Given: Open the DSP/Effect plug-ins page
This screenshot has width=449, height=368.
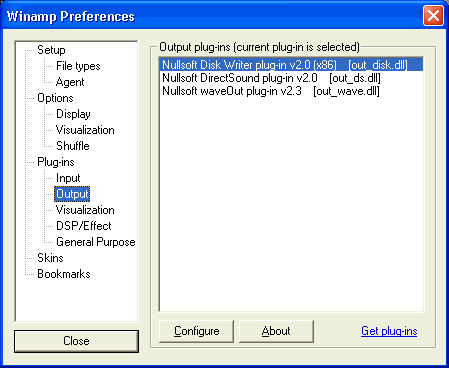Looking at the screenshot, I should tap(84, 226).
